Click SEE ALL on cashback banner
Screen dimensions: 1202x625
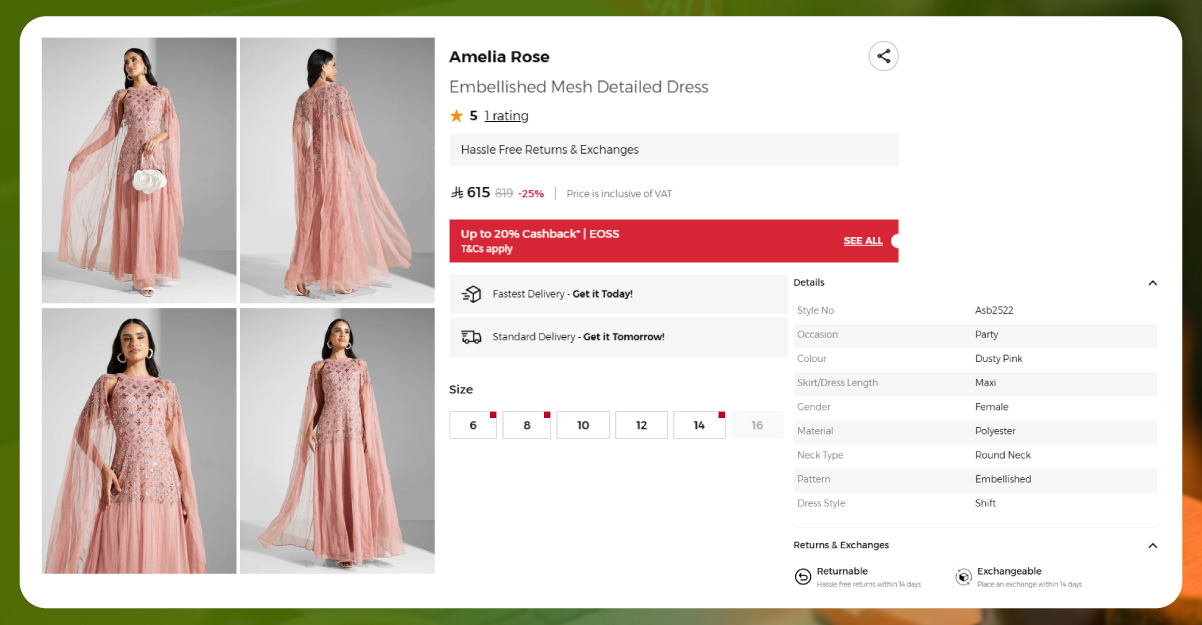coord(862,241)
